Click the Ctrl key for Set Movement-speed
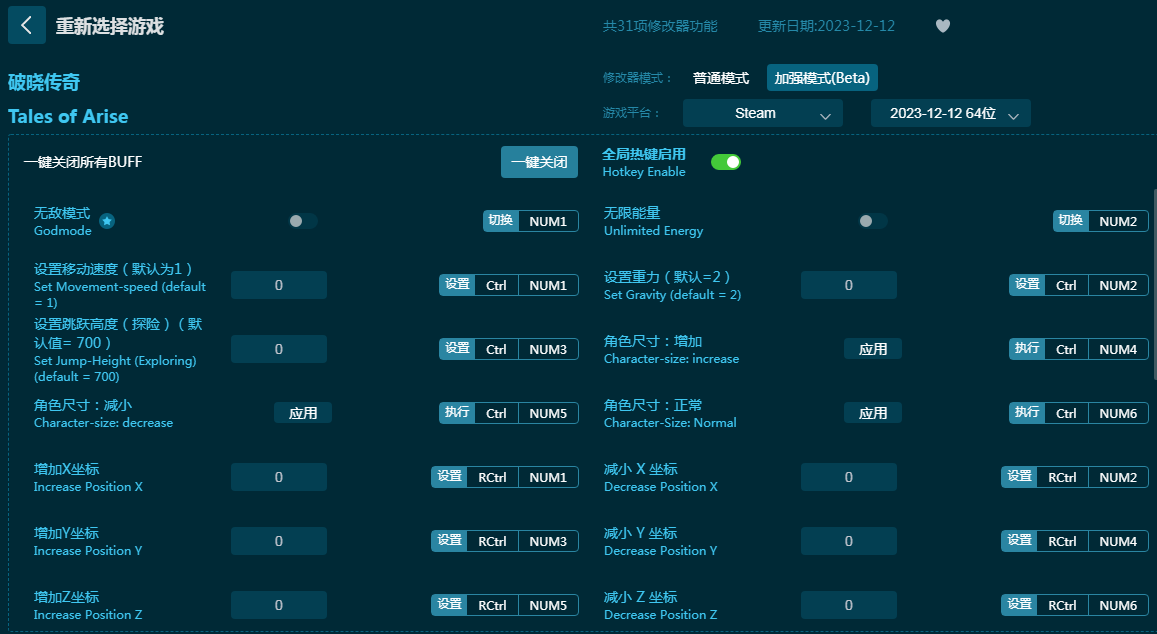The width and height of the screenshot is (1157, 634). 497,286
